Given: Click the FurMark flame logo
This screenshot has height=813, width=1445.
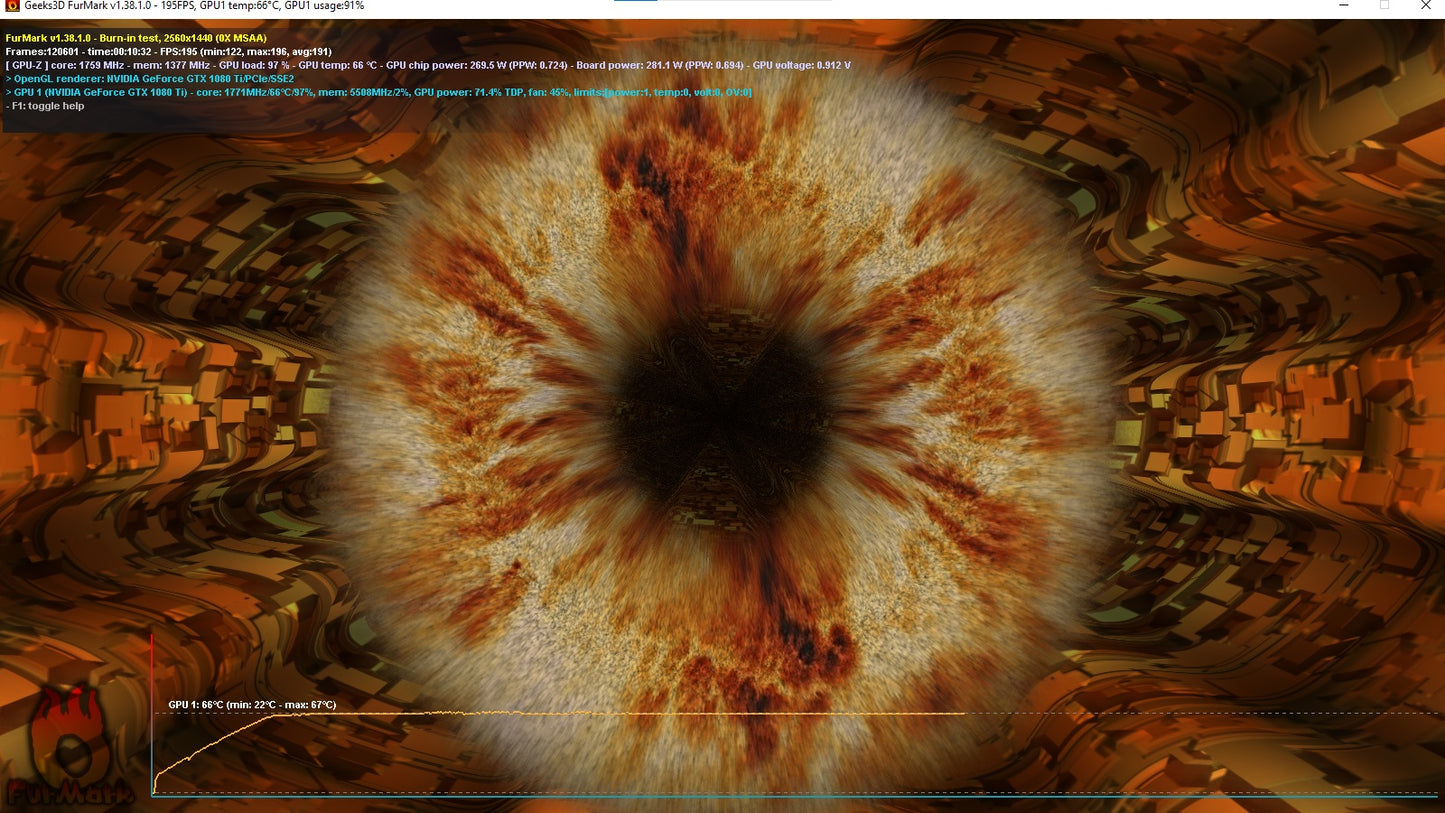Looking at the screenshot, I should (x=70, y=745).
